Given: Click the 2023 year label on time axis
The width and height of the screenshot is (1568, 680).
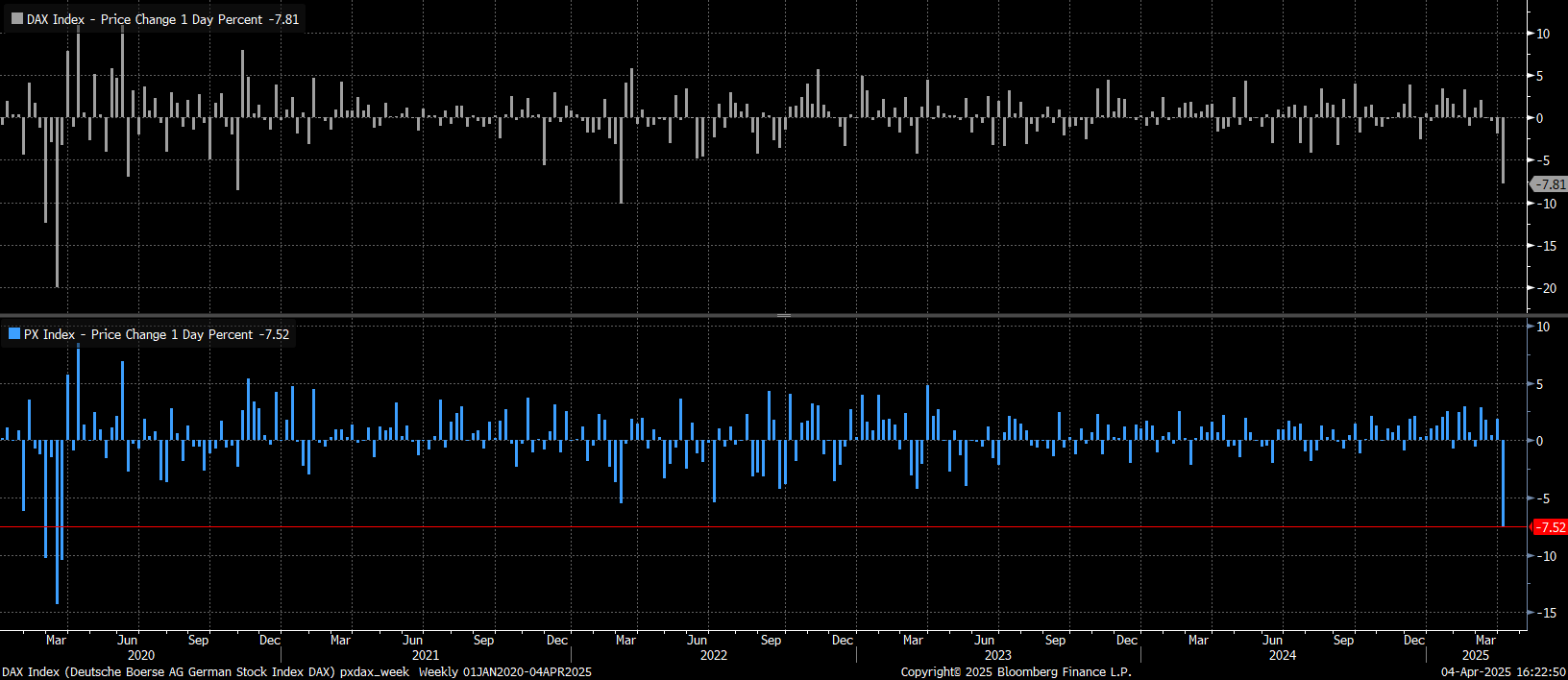Looking at the screenshot, I should [x=997, y=655].
